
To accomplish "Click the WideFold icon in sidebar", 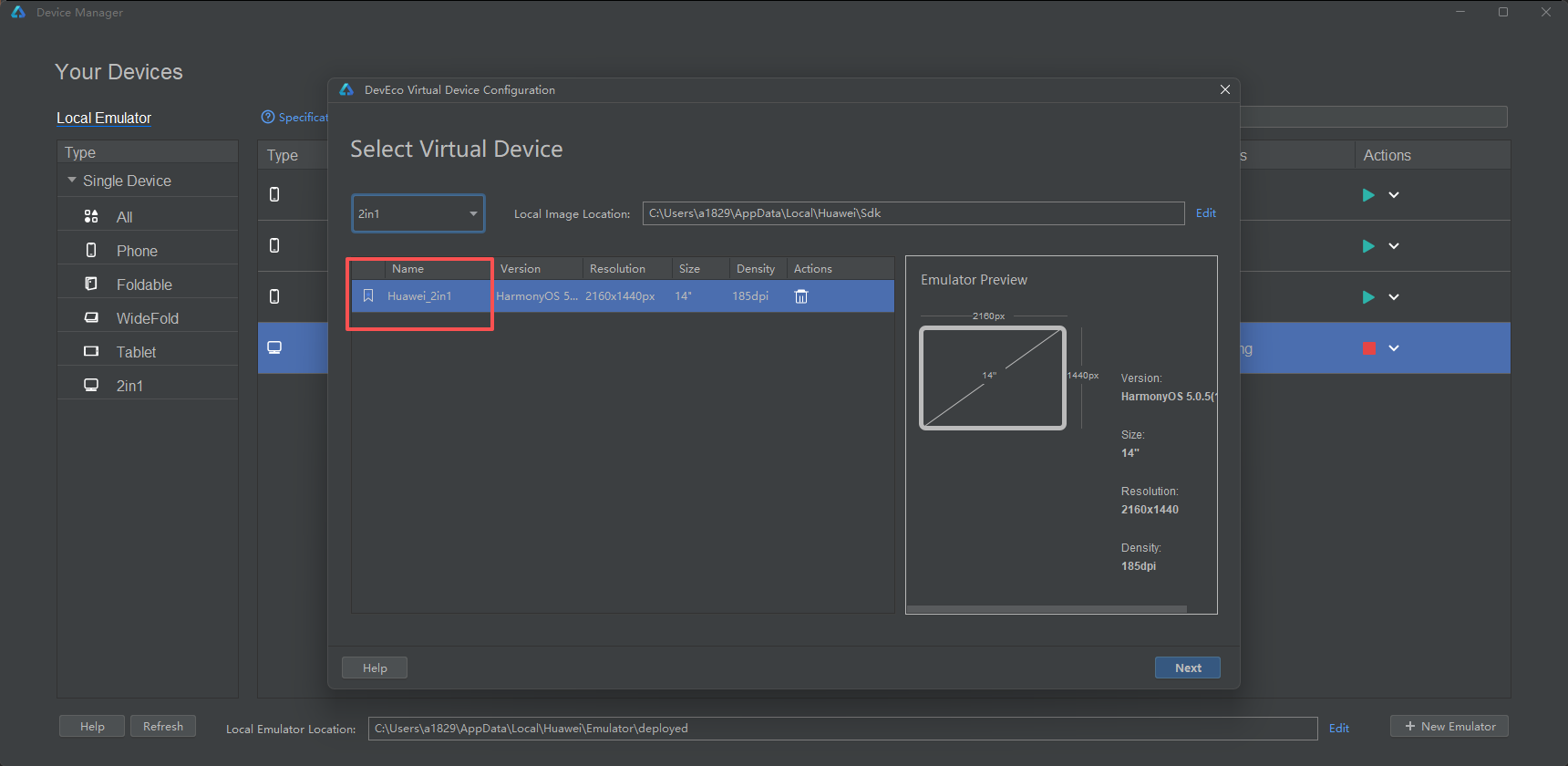I will click(91, 317).
